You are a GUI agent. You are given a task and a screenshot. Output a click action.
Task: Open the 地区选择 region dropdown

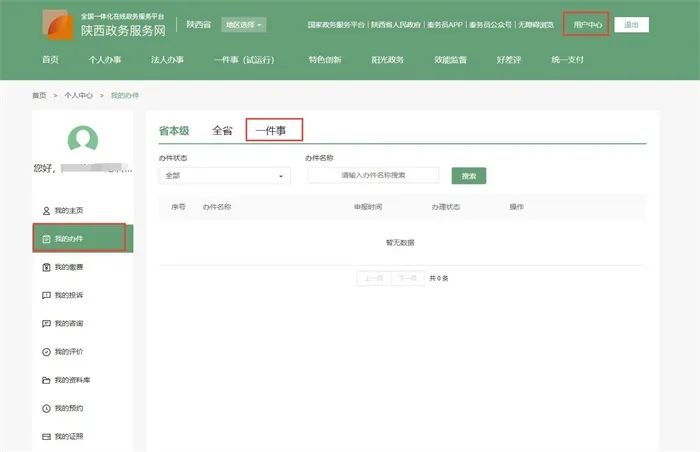(244, 24)
